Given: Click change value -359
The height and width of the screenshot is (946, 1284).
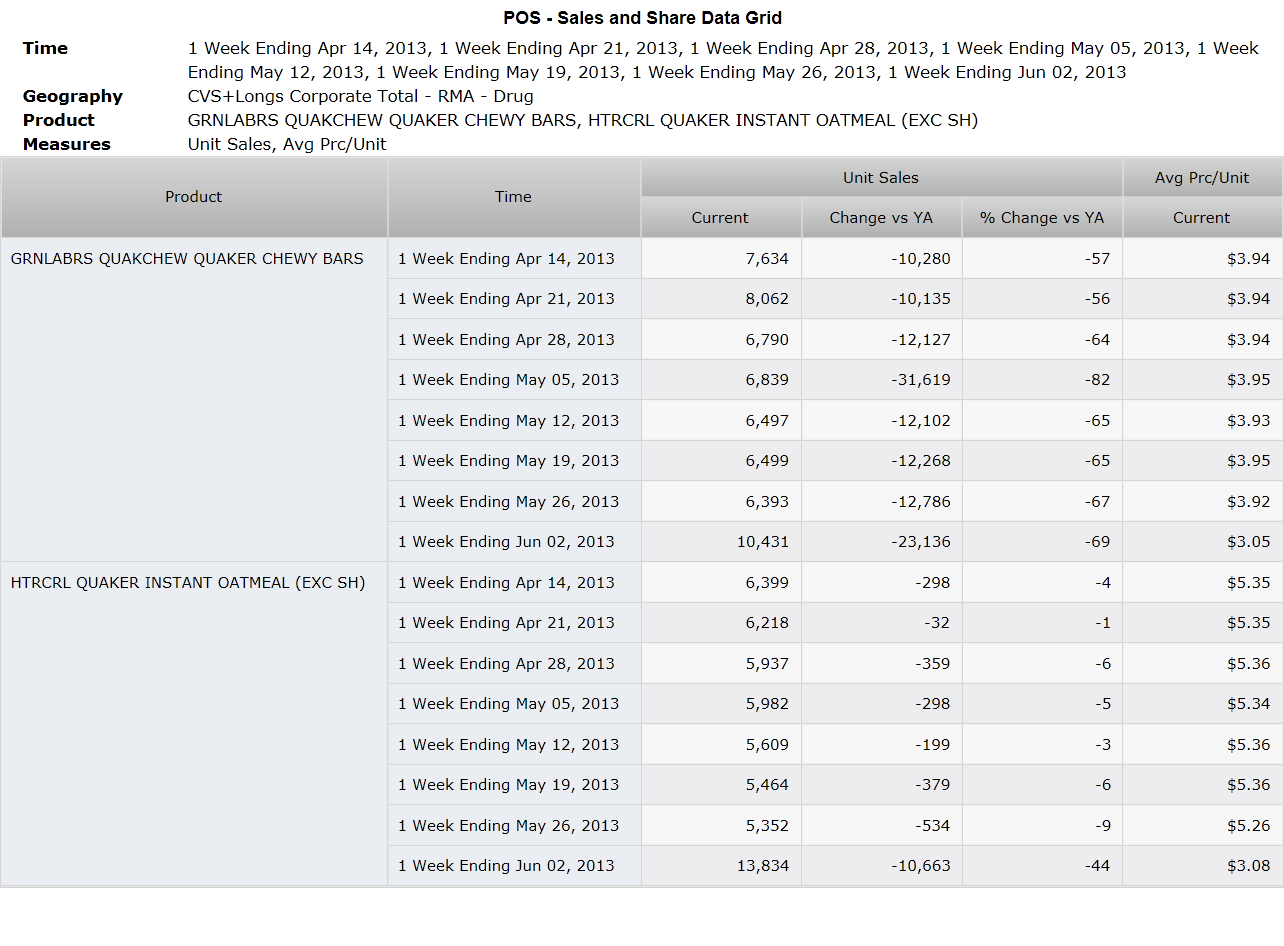Looking at the screenshot, I should pyautogui.click(x=881, y=663).
